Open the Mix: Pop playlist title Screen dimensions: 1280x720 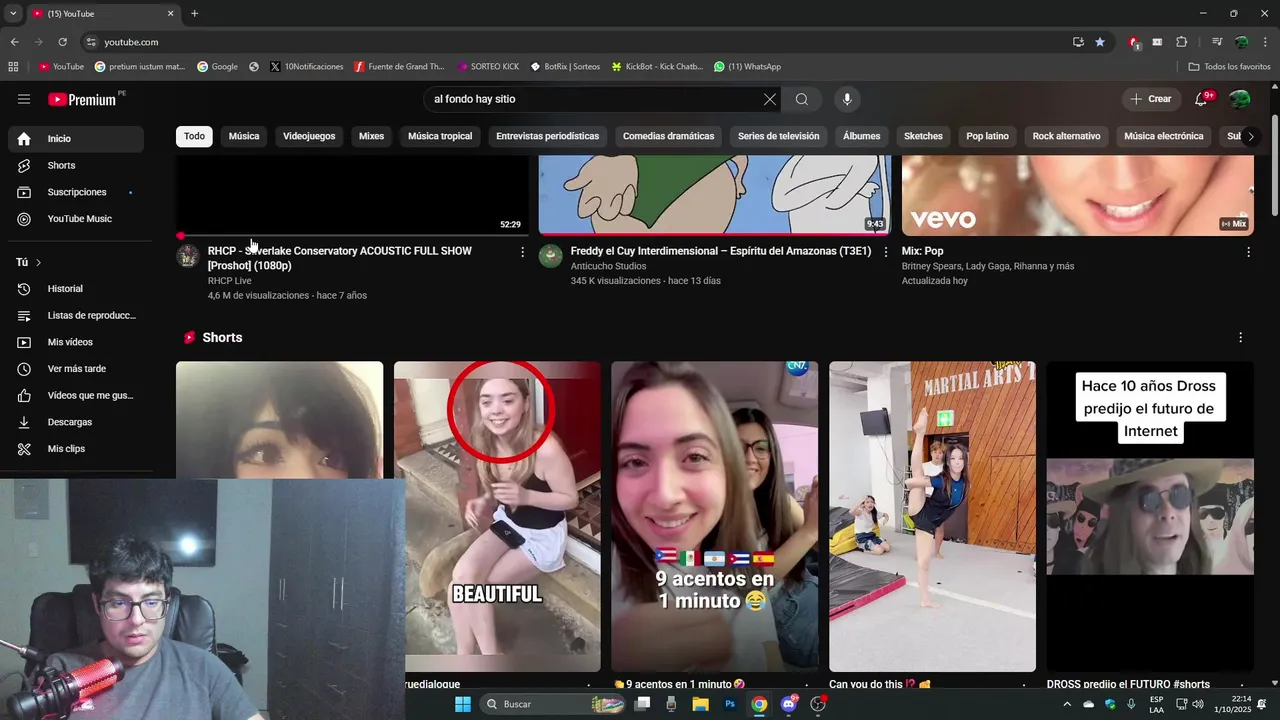922,251
